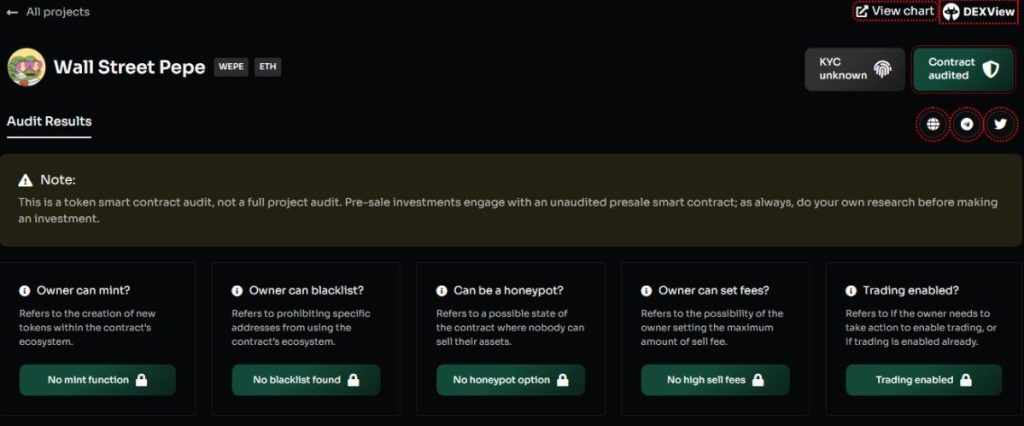Click the No honeypot option button
The width and height of the screenshot is (1024, 426).
pos(511,380)
